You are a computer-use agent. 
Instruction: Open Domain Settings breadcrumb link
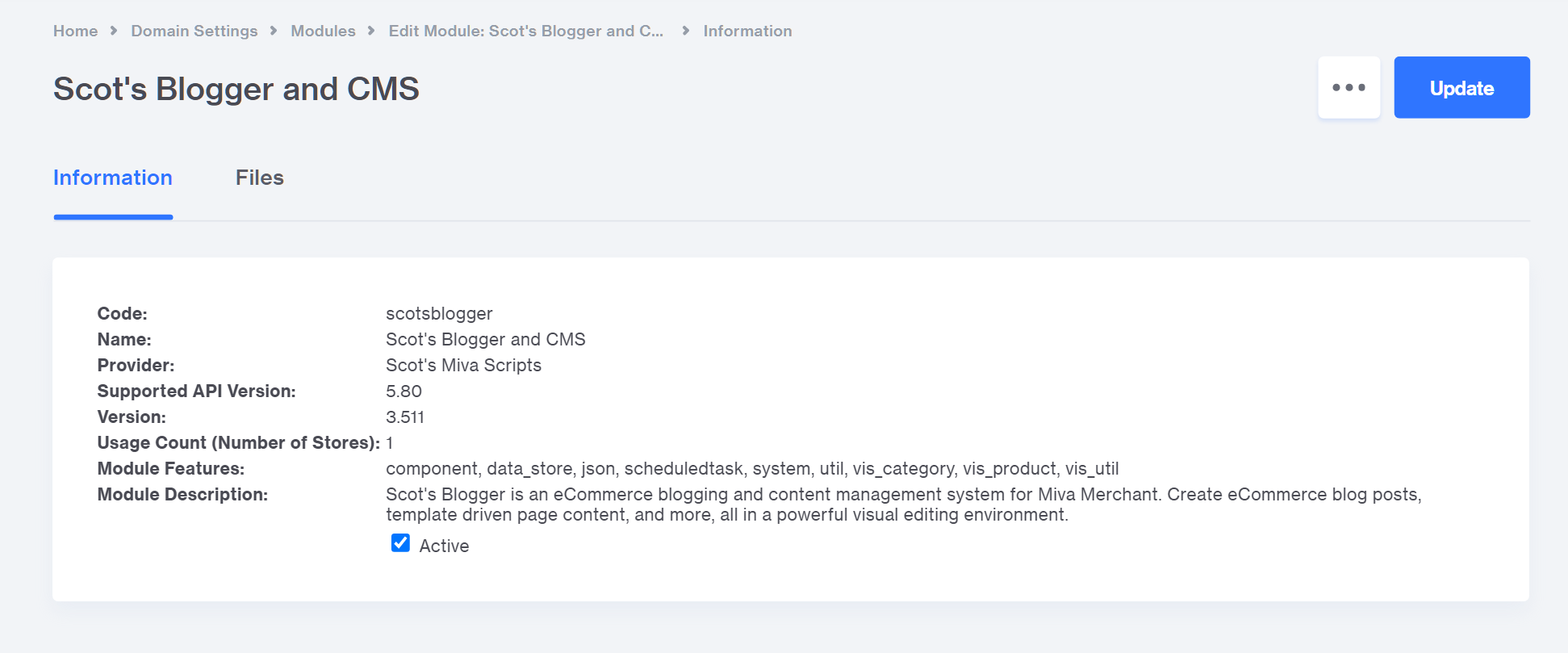coord(194,31)
